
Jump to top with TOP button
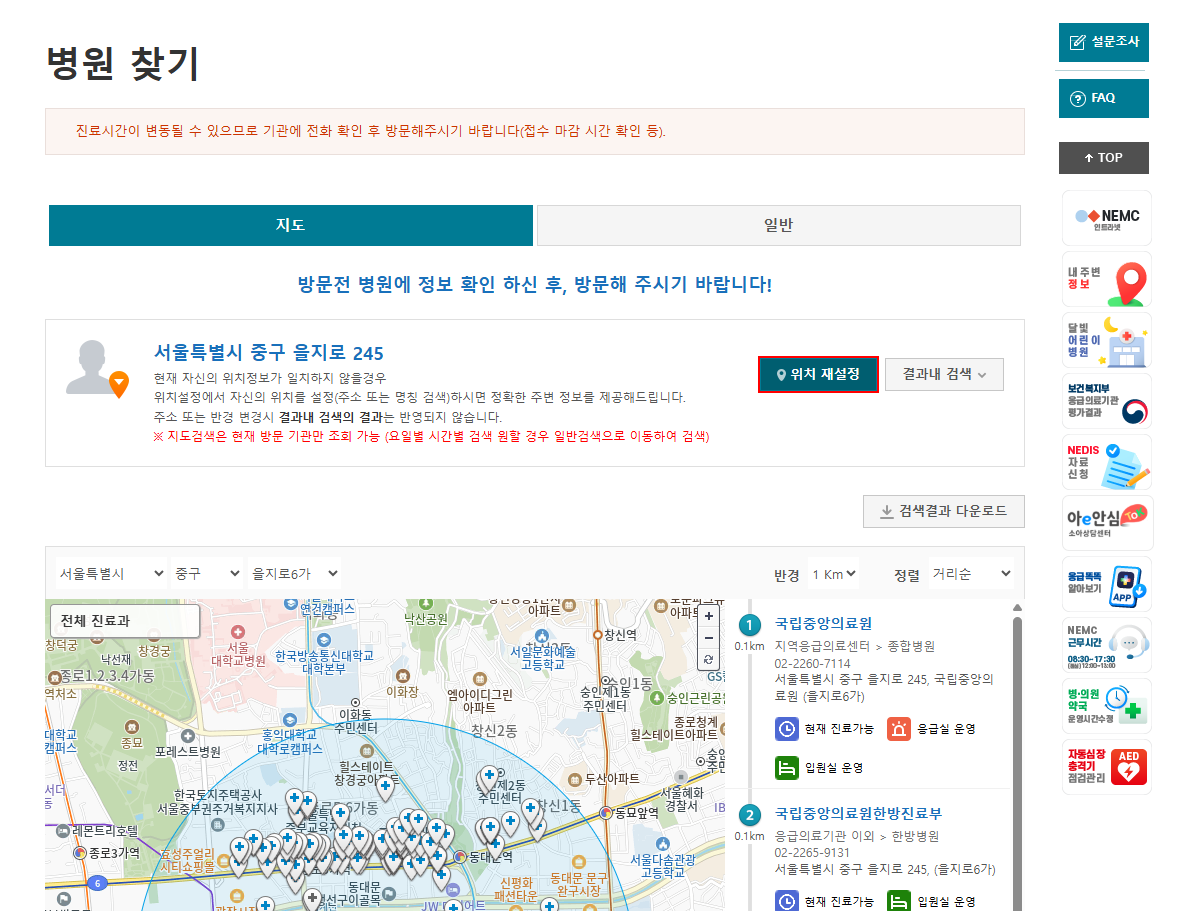1103,158
